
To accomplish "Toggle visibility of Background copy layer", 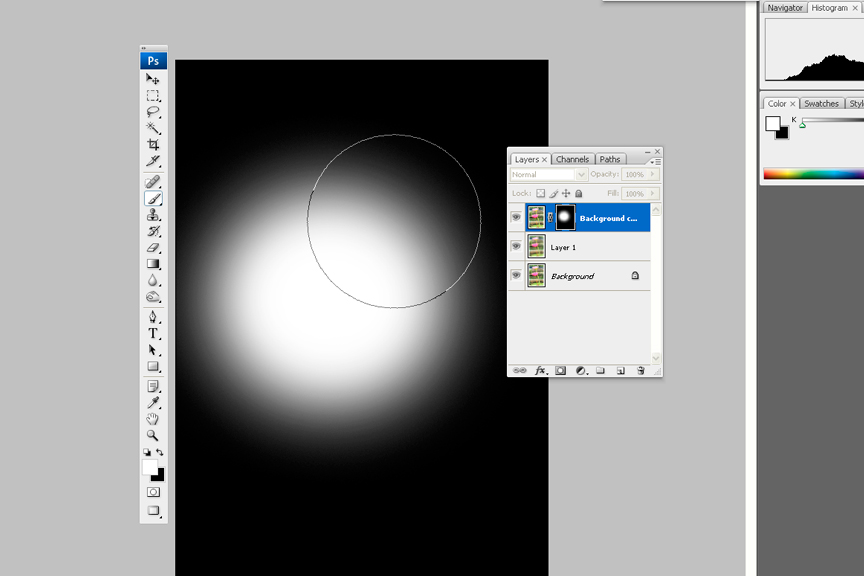I will pyautogui.click(x=516, y=217).
